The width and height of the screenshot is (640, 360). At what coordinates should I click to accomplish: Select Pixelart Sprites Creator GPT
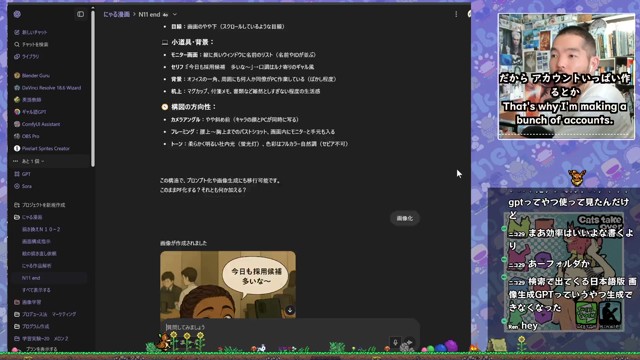[42, 149]
